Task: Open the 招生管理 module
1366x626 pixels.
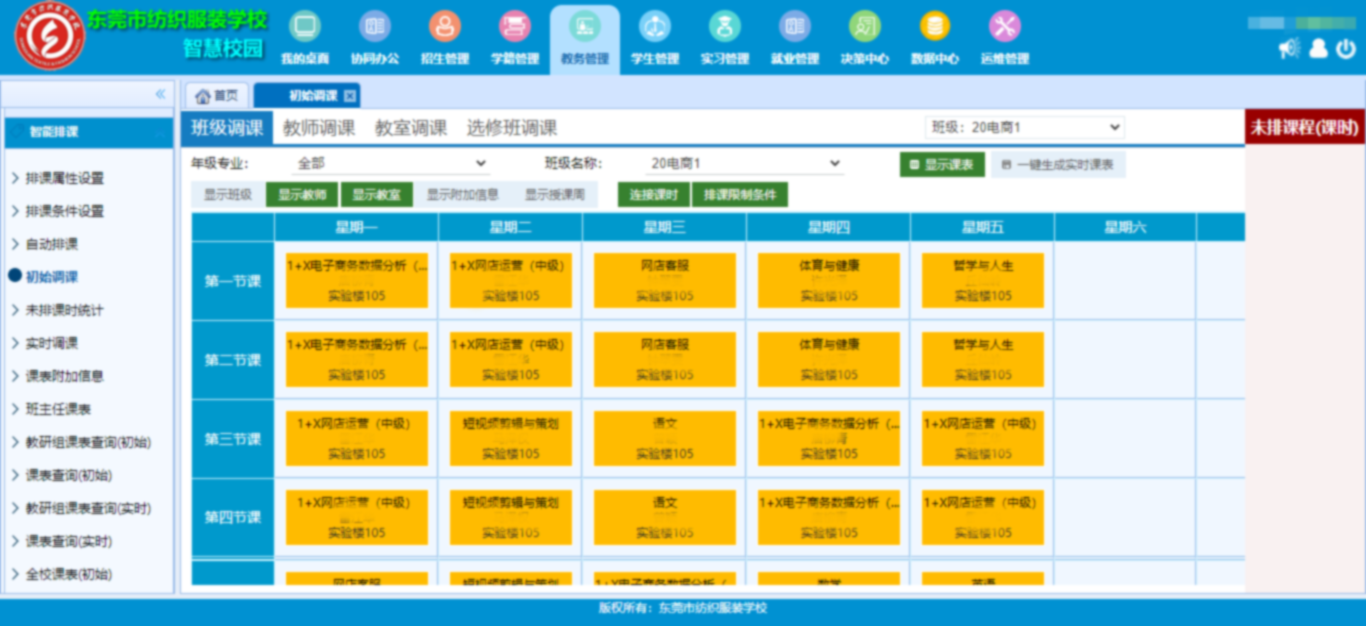Action: click(444, 38)
